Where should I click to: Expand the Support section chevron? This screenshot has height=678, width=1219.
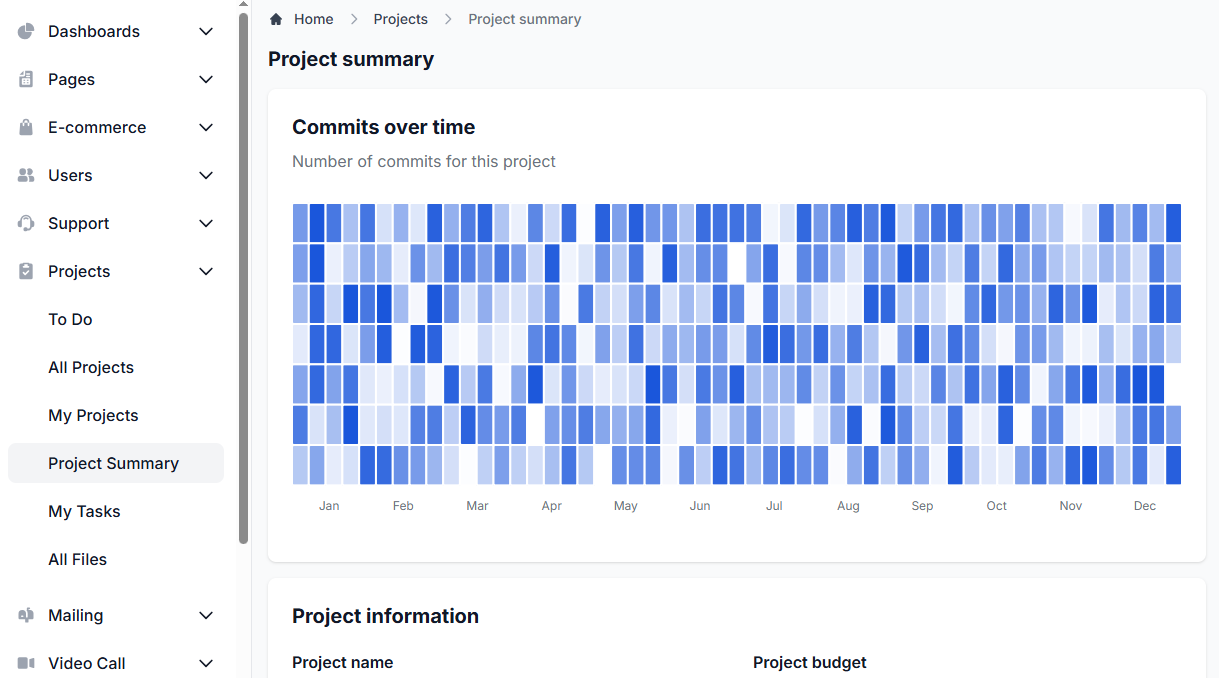206,223
